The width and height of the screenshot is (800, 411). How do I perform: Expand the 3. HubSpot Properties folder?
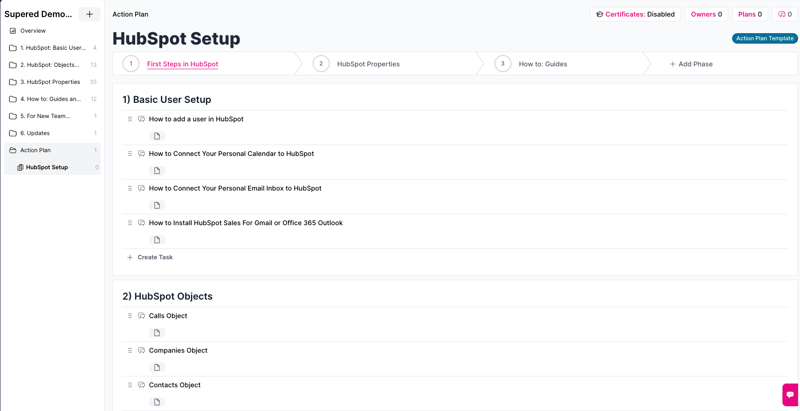[52, 82]
